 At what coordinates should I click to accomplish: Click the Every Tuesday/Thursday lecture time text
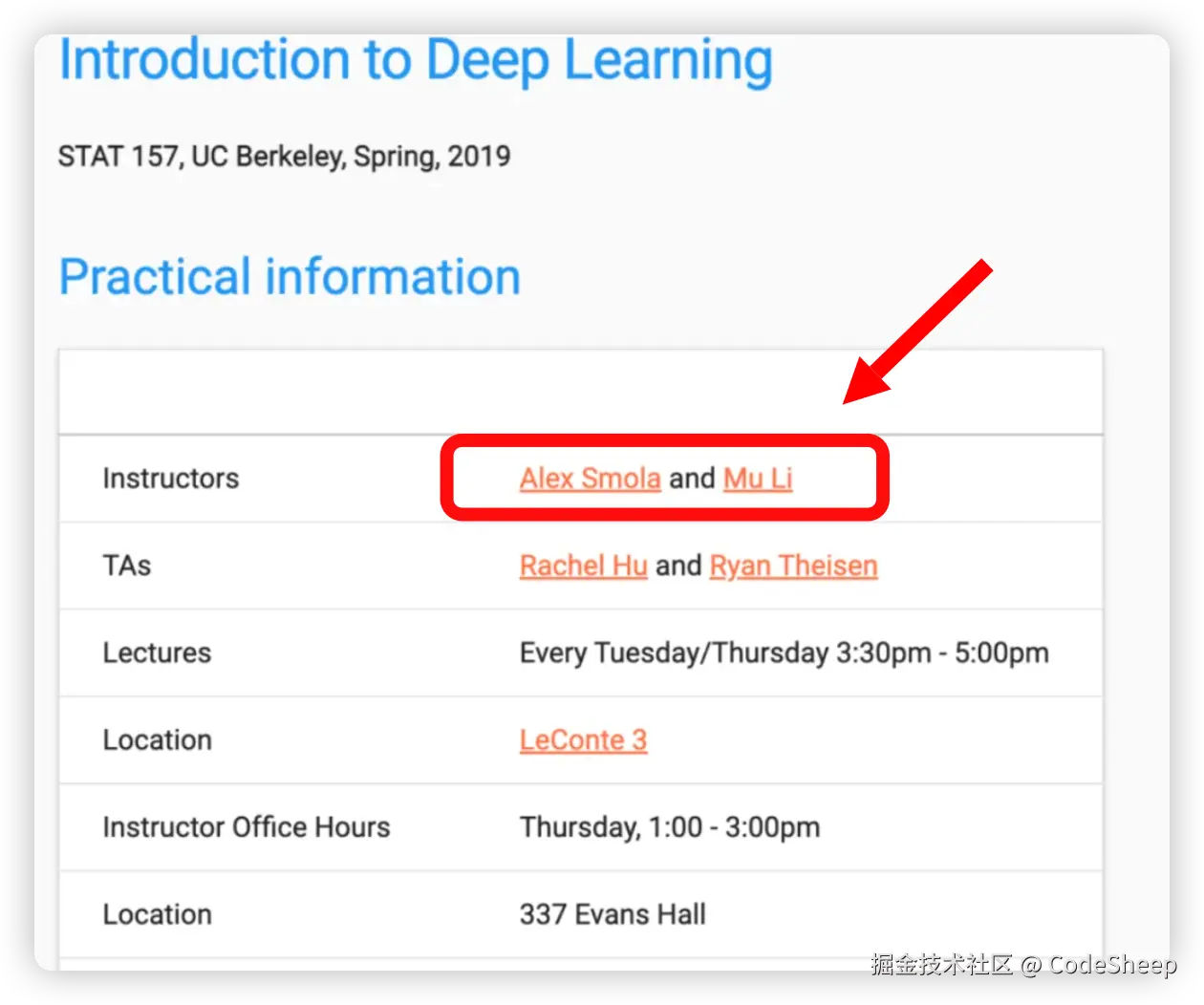coord(784,652)
